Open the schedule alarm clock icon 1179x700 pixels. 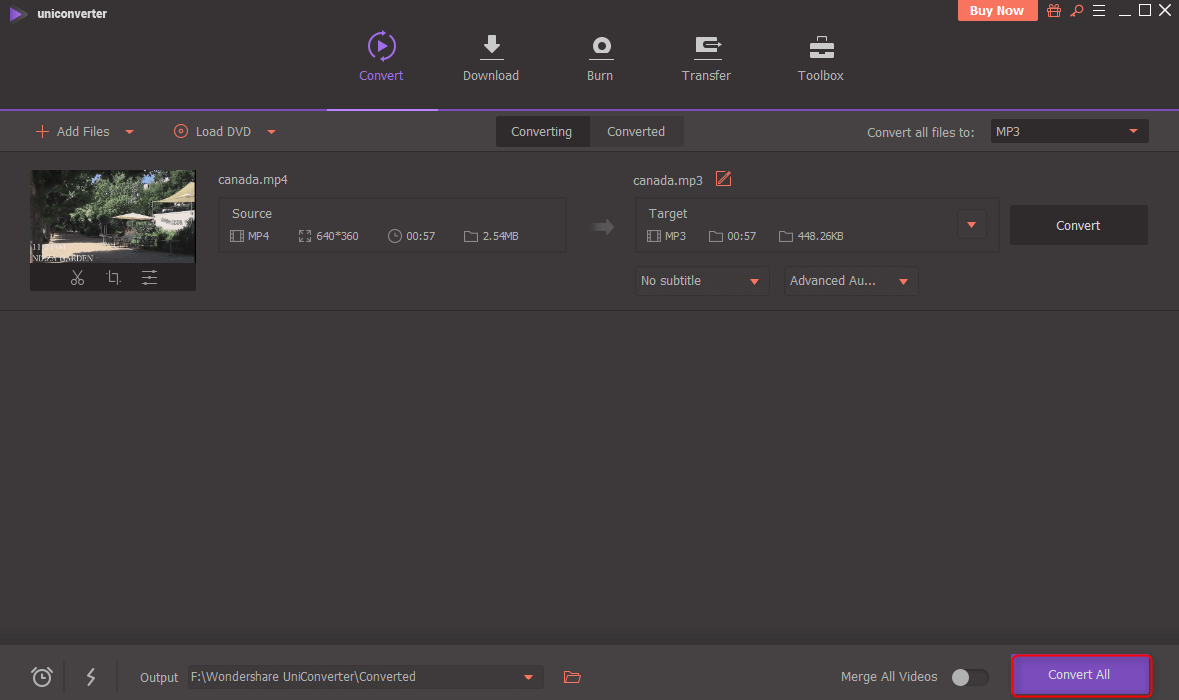(42, 677)
